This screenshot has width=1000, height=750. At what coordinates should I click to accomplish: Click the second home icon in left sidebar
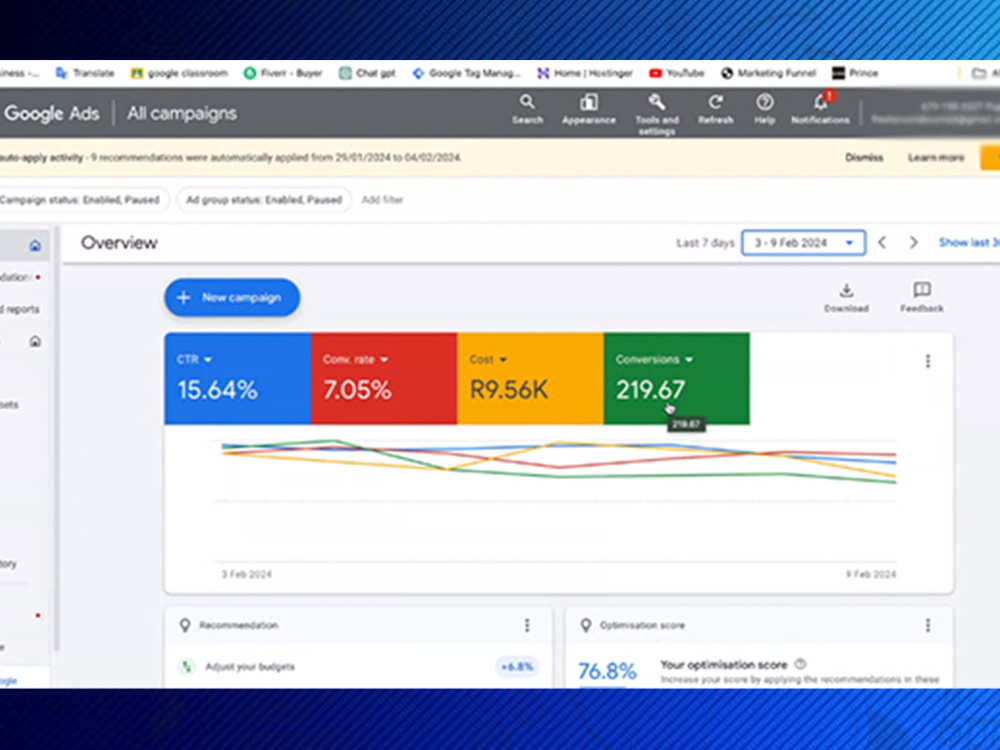pos(35,341)
